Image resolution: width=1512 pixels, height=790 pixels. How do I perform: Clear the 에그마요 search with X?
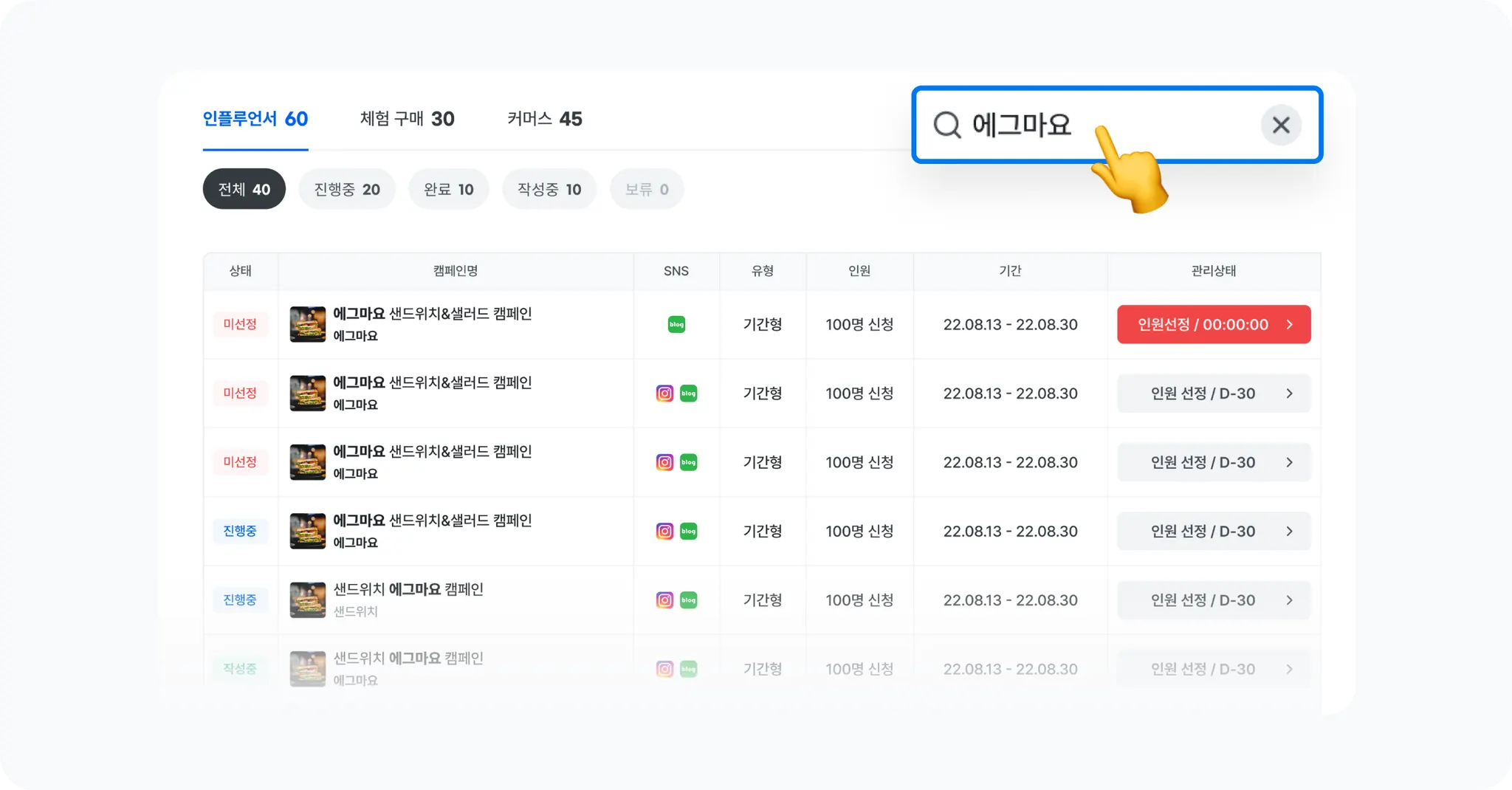[x=1281, y=125]
